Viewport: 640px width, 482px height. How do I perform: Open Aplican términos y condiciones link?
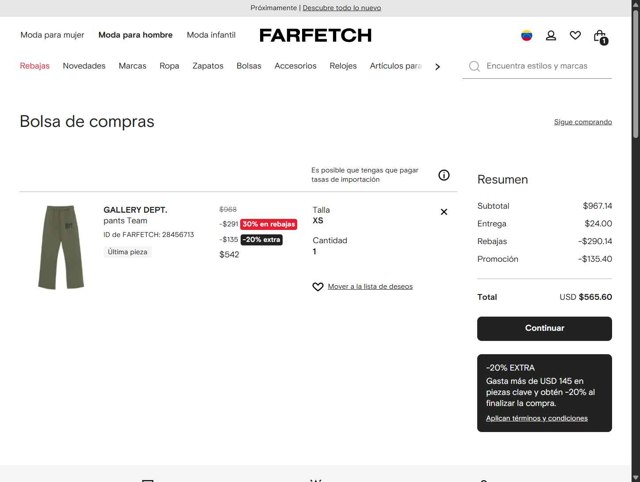(537, 418)
